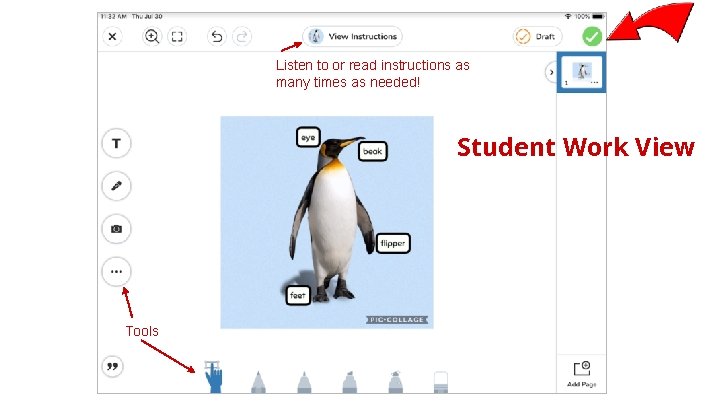Zoom in with the magnifier icon

(x=152, y=36)
